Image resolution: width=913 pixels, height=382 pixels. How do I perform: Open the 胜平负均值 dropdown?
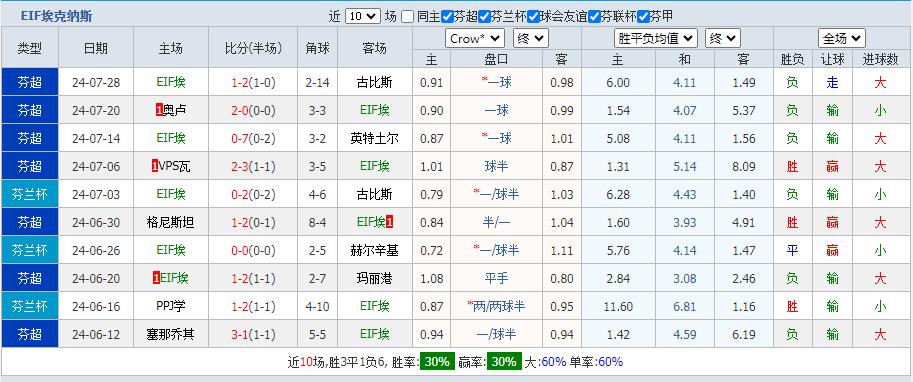click(x=656, y=38)
